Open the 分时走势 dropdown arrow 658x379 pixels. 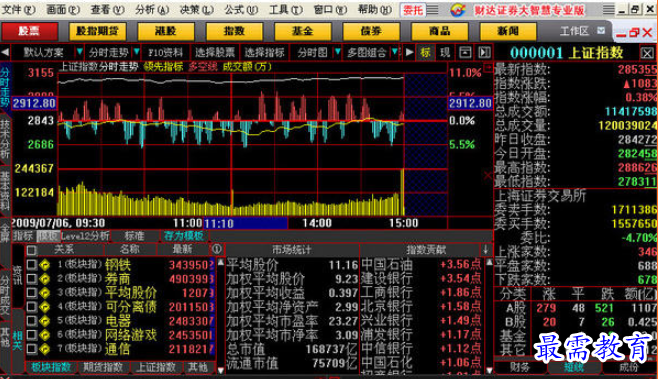136,52
